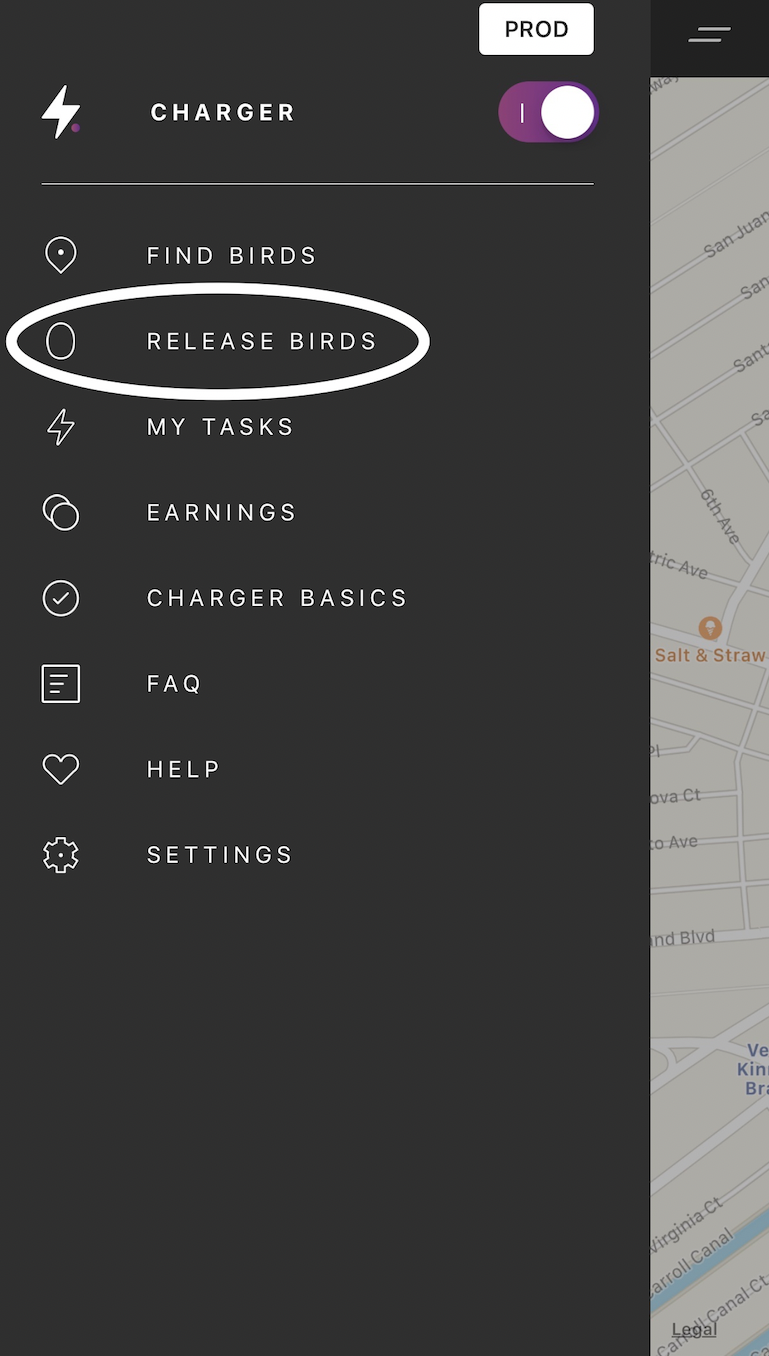Close the side menu via hamburger icon

[709, 35]
